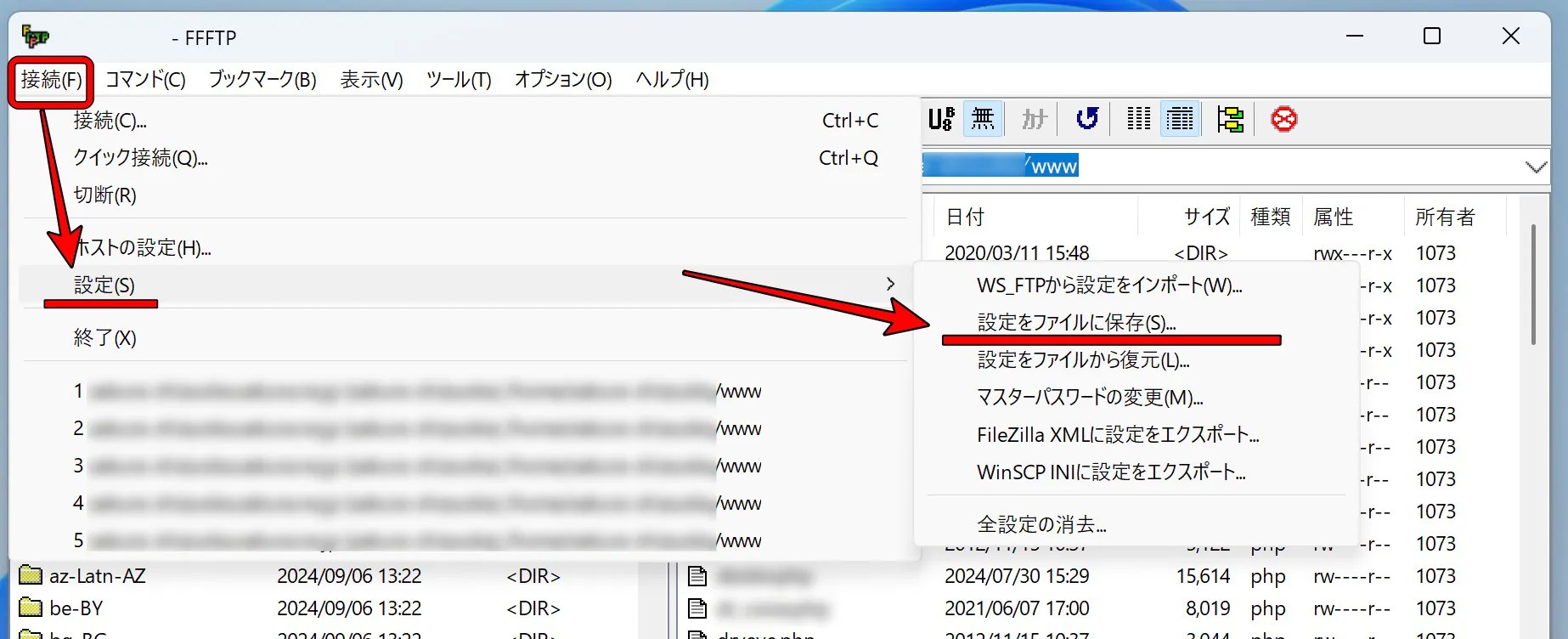Refresh the file list with reload icon

[1087, 120]
